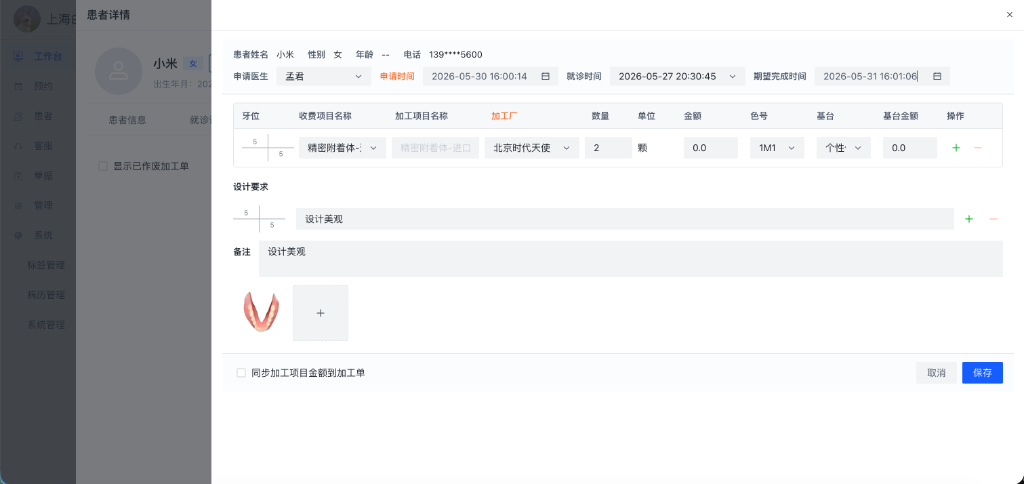Select 预约 in sidebar menu

tap(43, 86)
